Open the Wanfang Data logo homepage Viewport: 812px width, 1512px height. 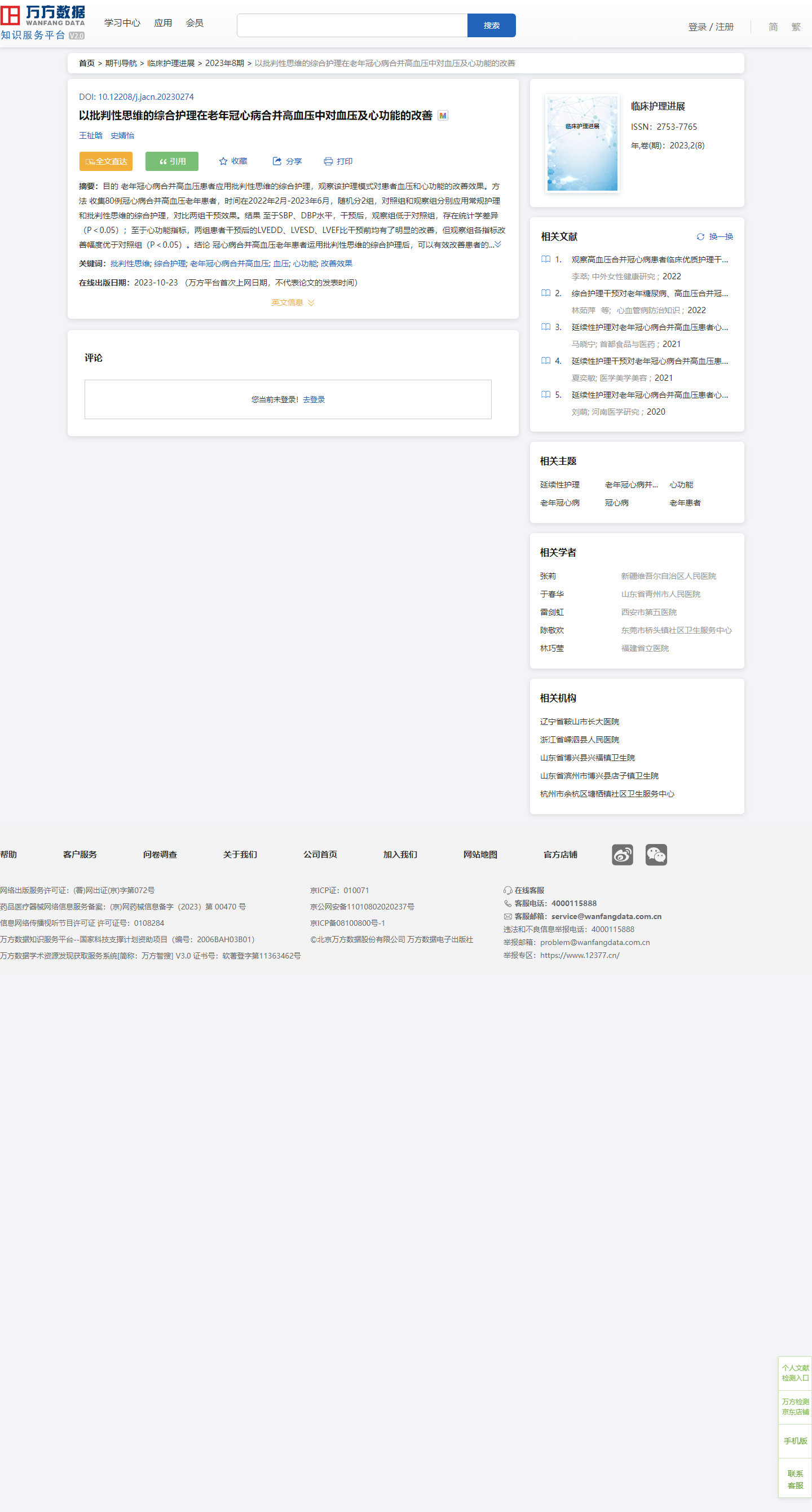tap(43, 23)
